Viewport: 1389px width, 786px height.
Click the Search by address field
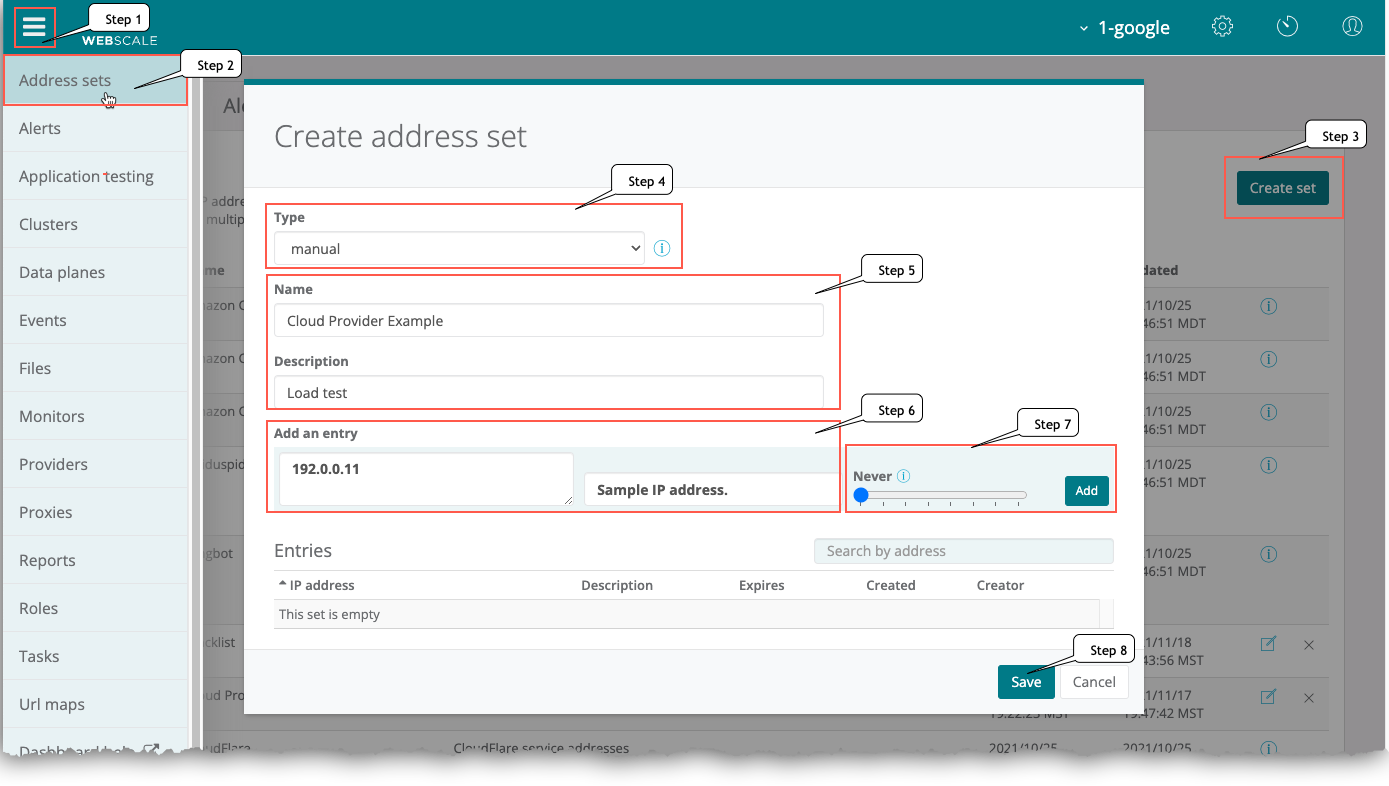(963, 551)
